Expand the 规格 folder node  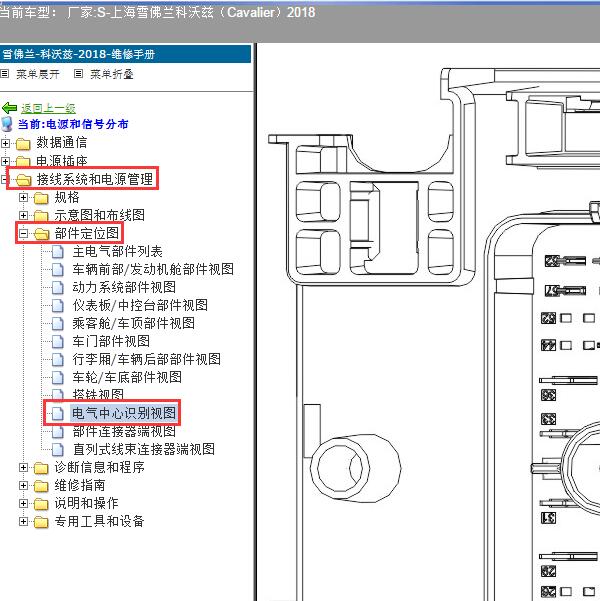click(x=23, y=197)
